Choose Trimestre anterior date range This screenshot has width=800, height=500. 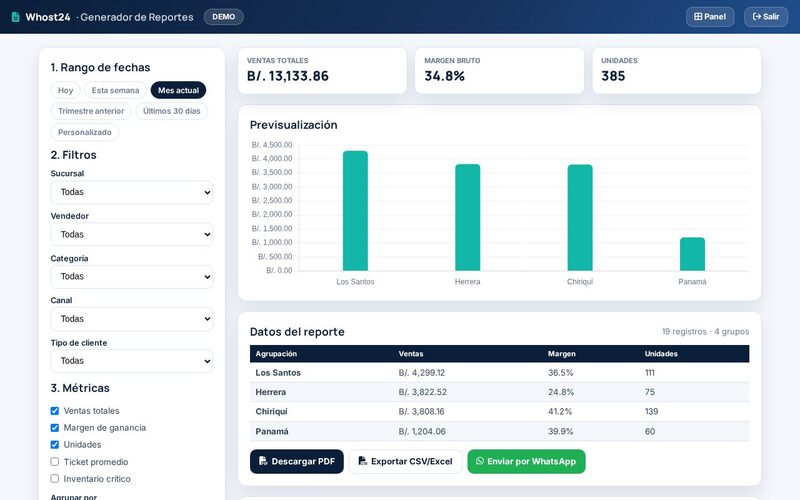(91, 111)
